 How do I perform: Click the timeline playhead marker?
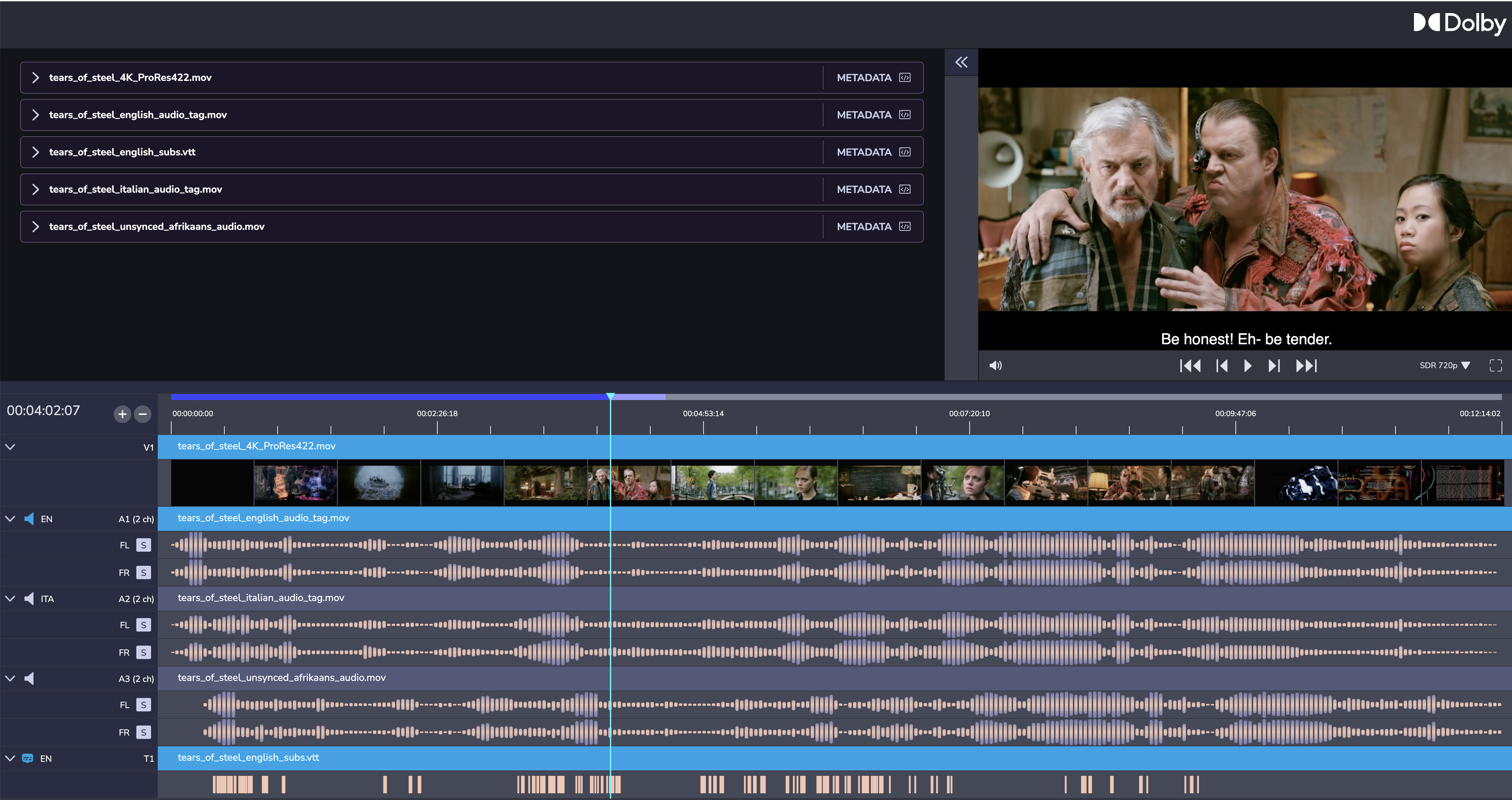[610, 397]
